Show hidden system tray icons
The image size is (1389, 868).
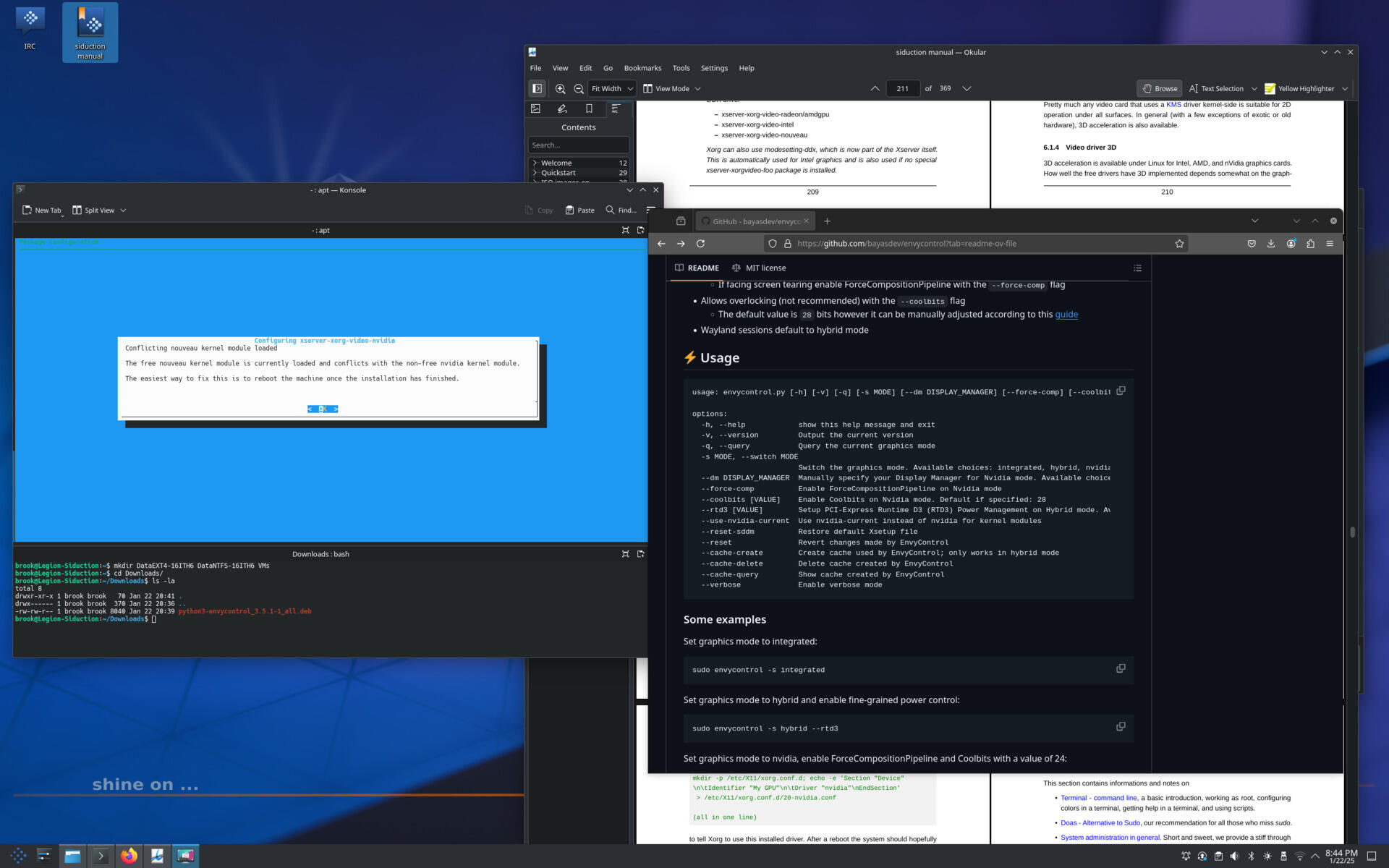tap(1314, 856)
